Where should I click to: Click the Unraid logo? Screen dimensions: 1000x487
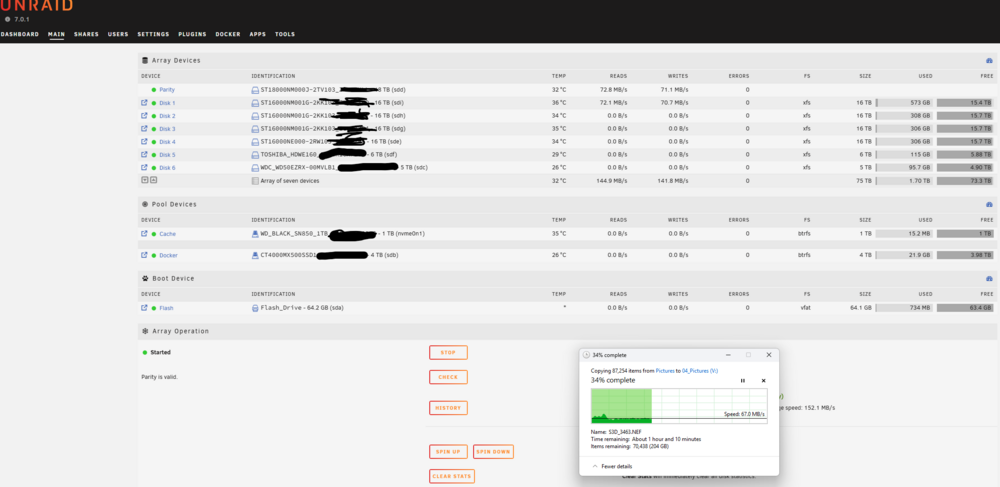point(36,6)
